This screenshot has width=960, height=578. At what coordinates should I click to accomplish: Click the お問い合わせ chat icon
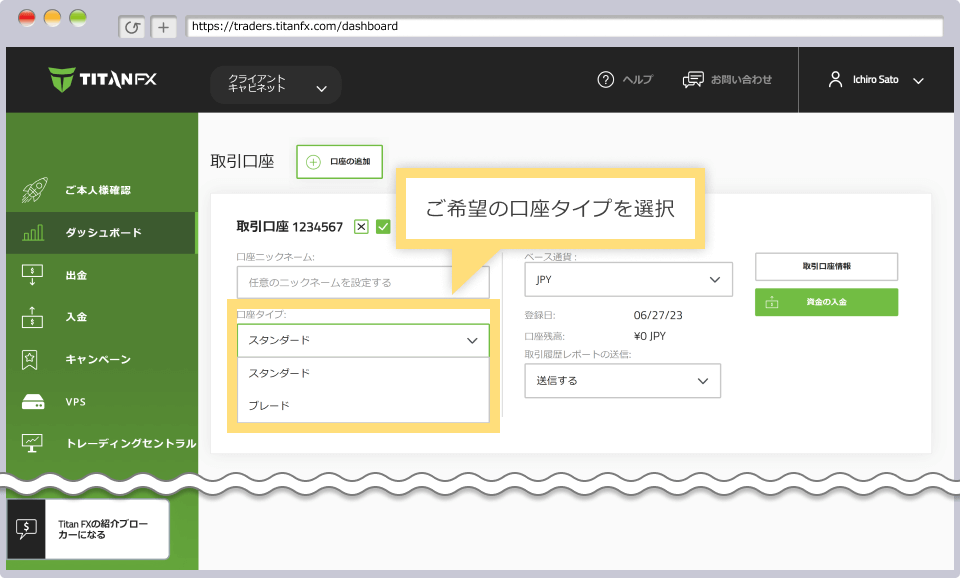tap(693, 80)
